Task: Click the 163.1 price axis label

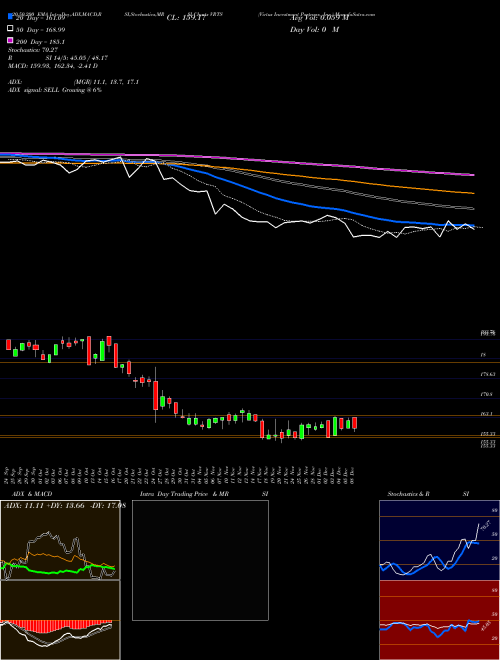Action: pos(487,414)
